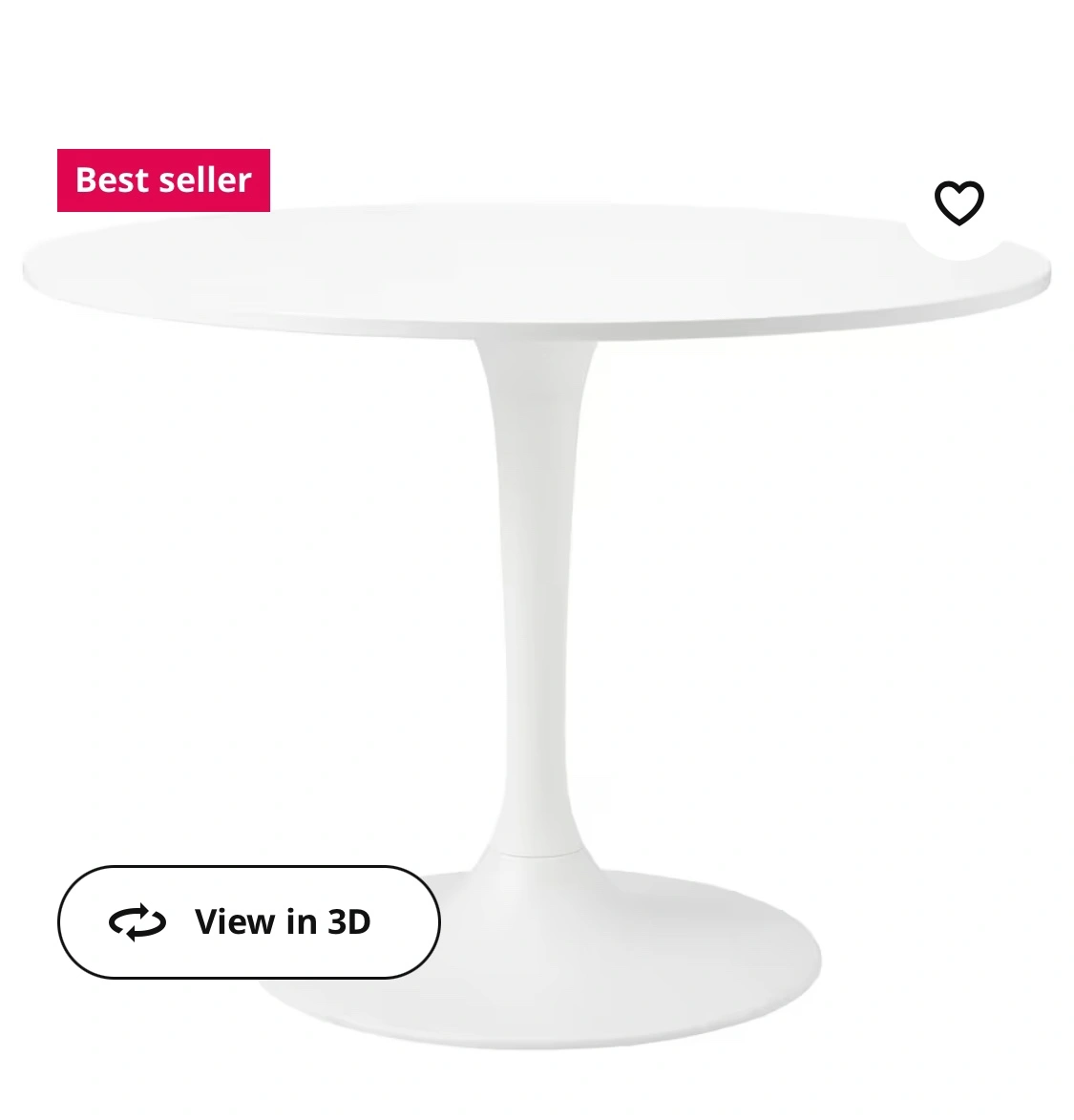Click the Best seller badge
This screenshot has width=1074, height=1120.
click(163, 180)
